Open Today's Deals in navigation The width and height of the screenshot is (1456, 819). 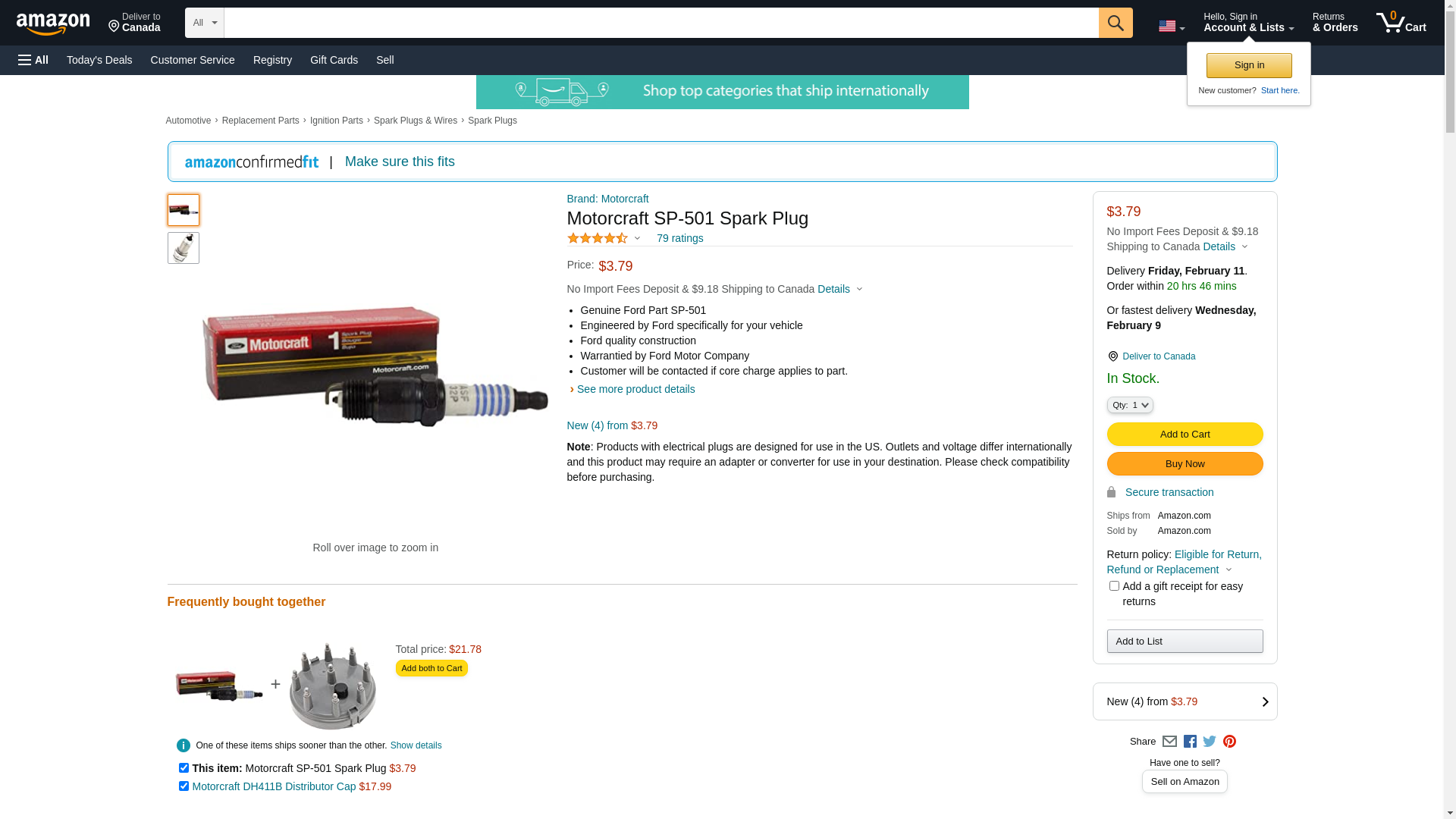pos(99,60)
